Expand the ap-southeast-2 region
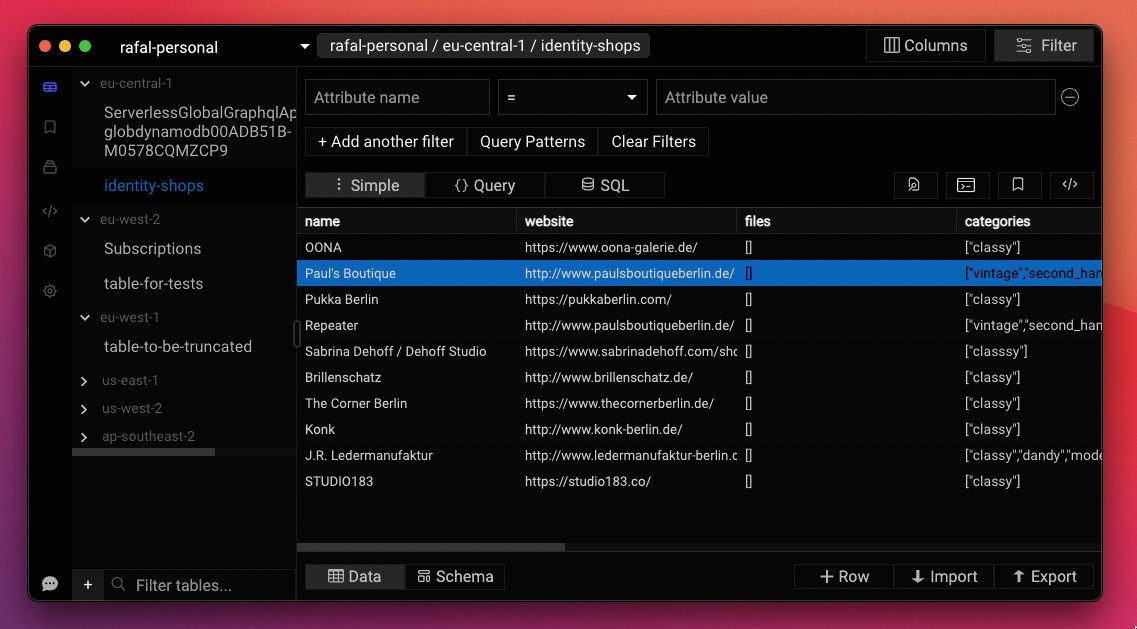Image resolution: width=1137 pixels, height=629 pixels. tap(84, 437)
